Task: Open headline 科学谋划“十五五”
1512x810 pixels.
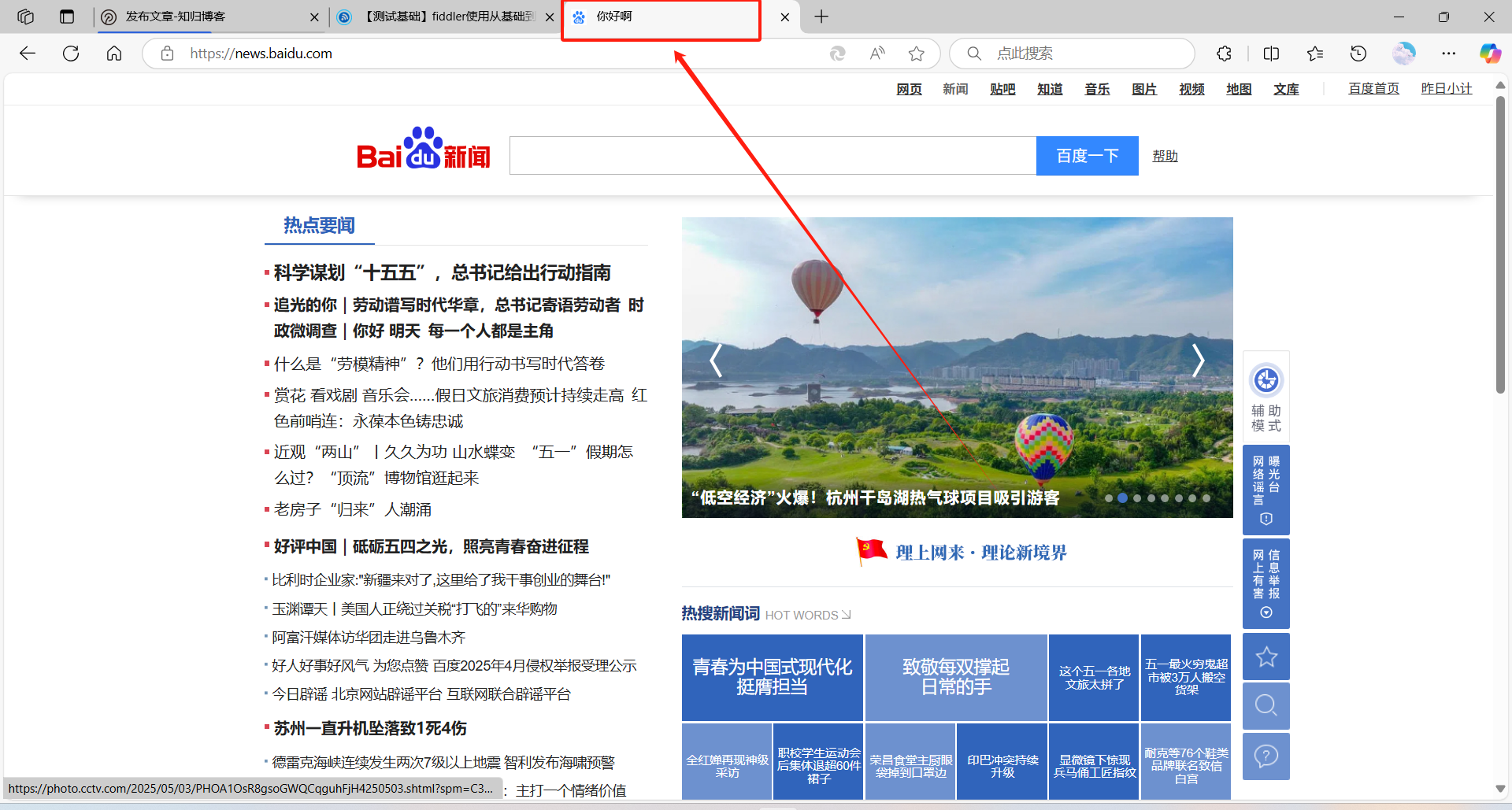Action: (442, 272)
